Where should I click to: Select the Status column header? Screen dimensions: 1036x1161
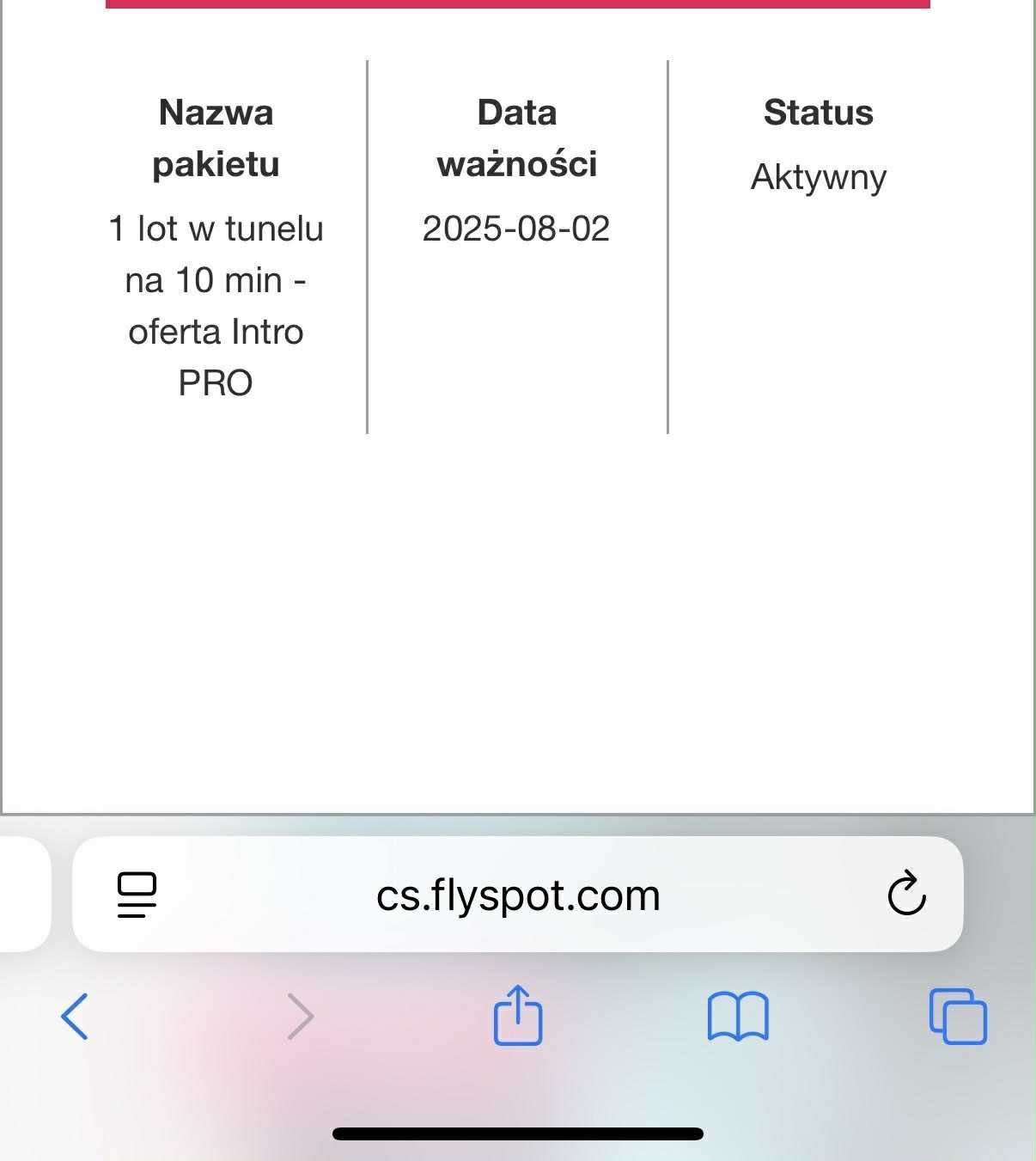819,113
